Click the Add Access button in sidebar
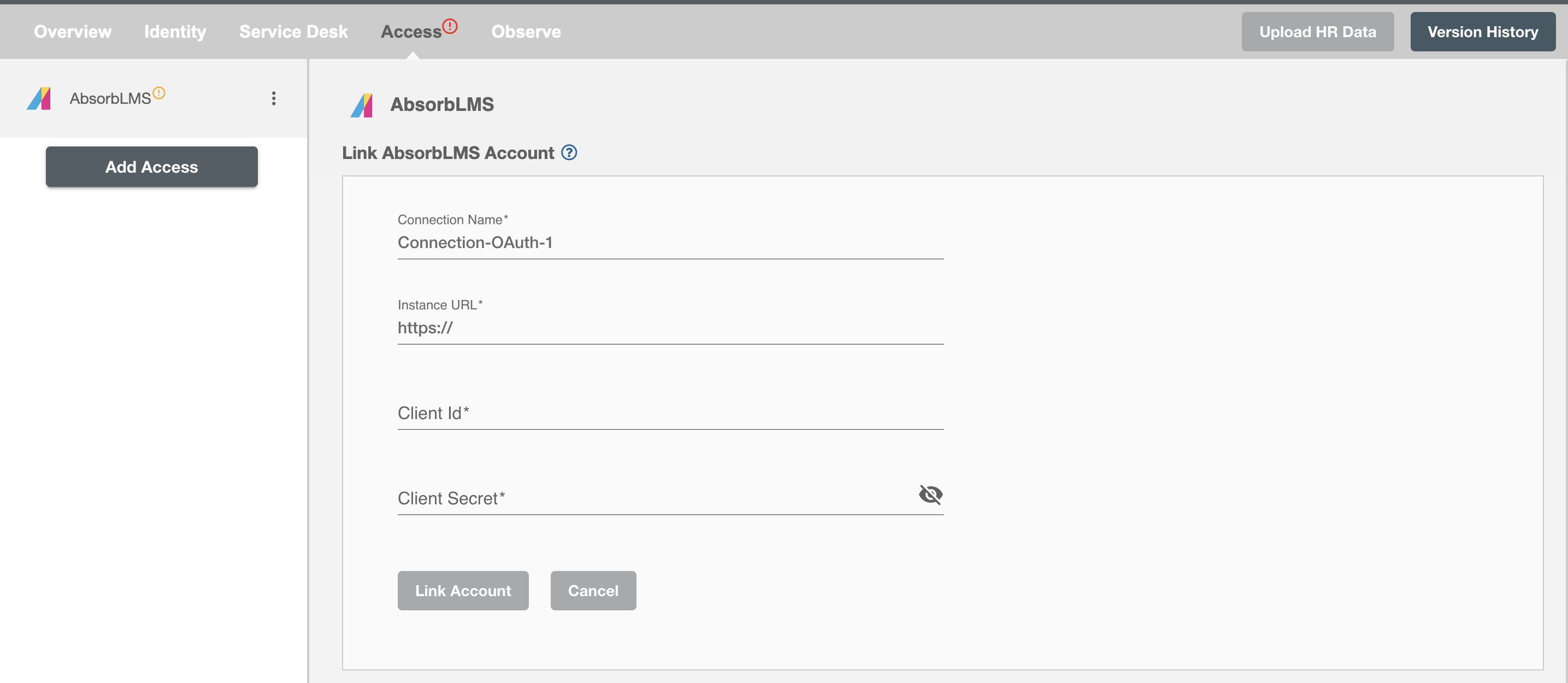The image size is (1568, 683). click(151, 166)
